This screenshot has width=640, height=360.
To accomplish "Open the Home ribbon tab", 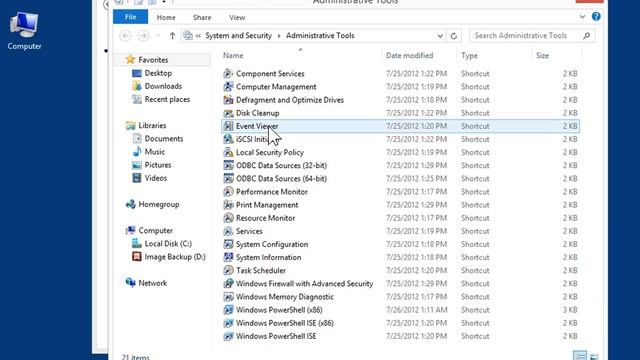I will pos(166,18).
